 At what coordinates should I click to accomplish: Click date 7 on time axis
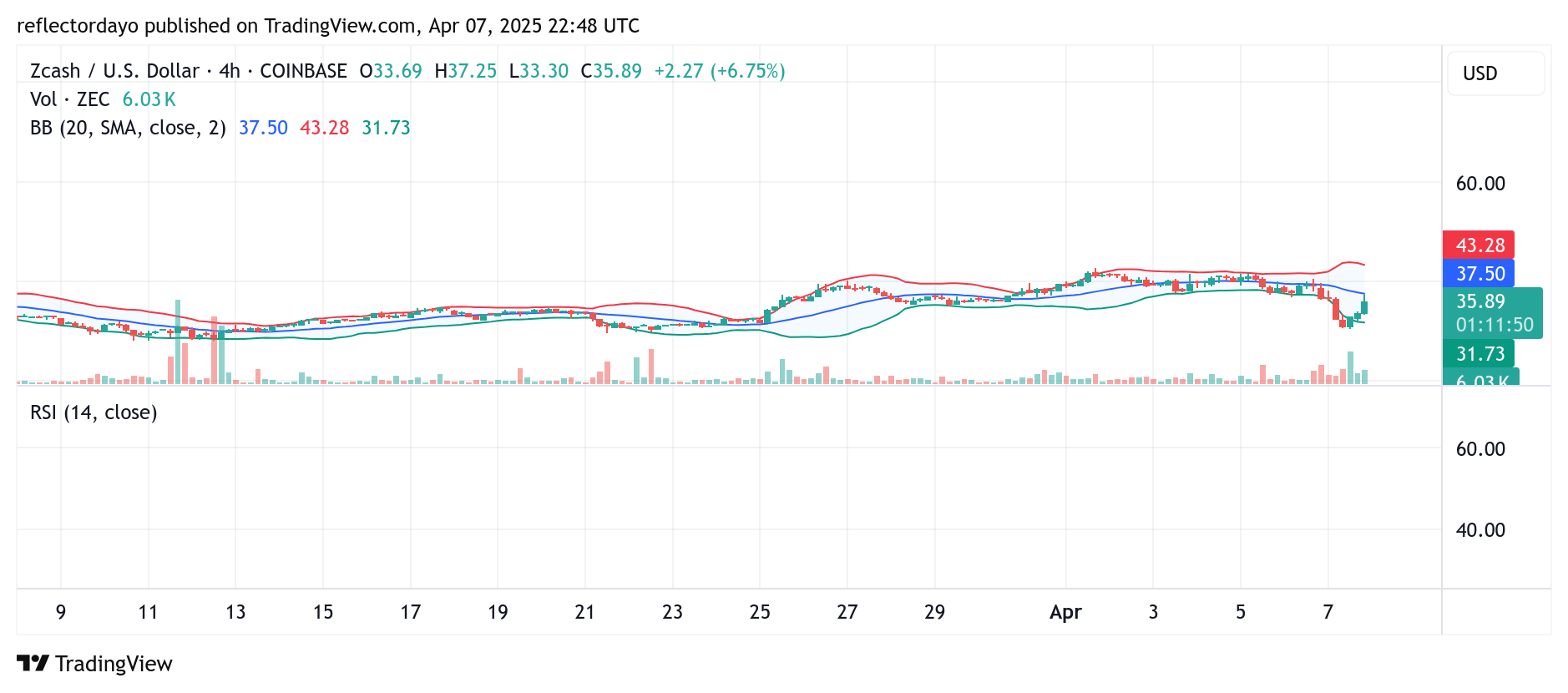point(1328,612)
